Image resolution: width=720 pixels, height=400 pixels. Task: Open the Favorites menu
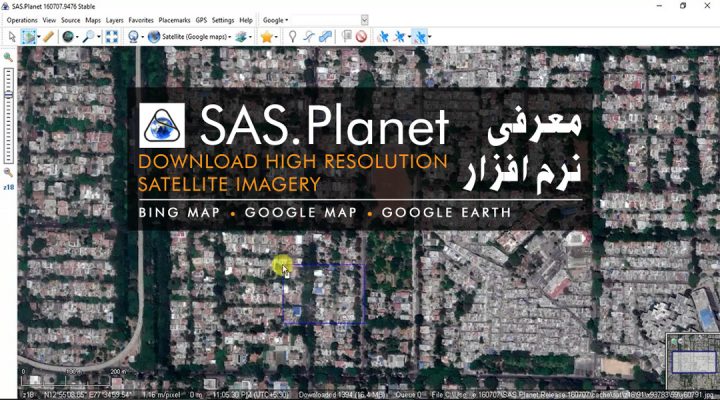tap(141, 20)
